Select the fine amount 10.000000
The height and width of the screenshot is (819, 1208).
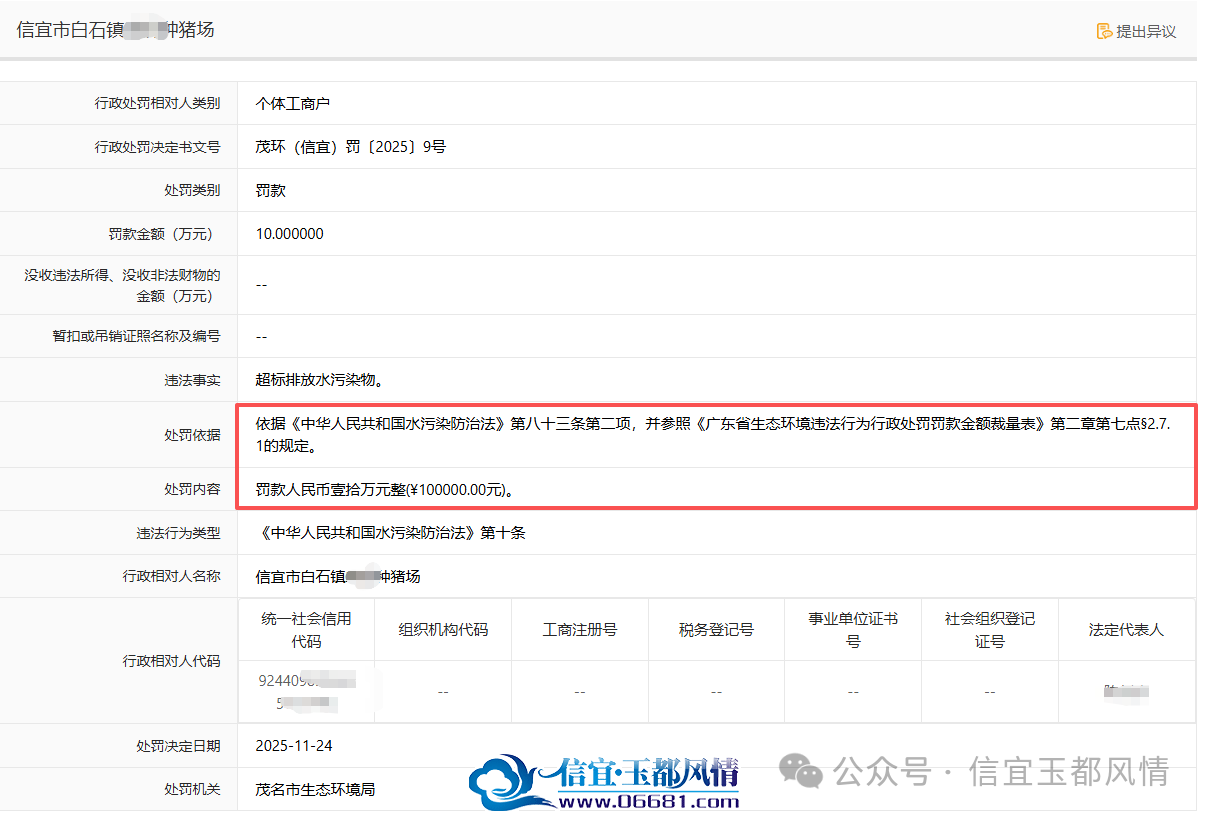(x=290, y=234)
